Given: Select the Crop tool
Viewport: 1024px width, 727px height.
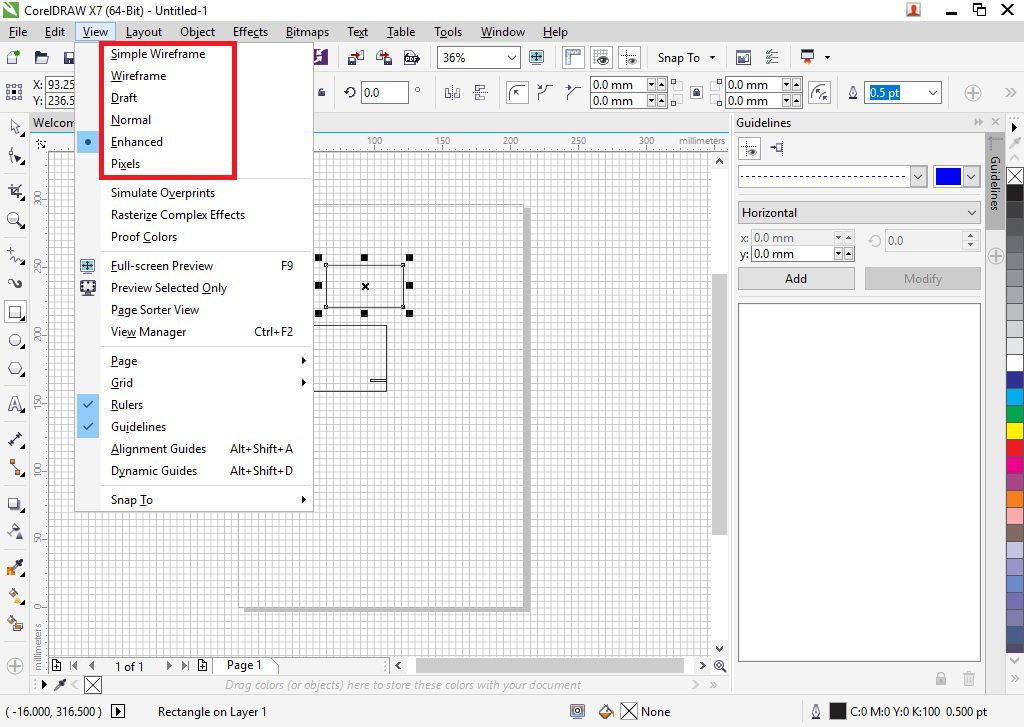Looking at the screenshot, I should pos(15,191).
